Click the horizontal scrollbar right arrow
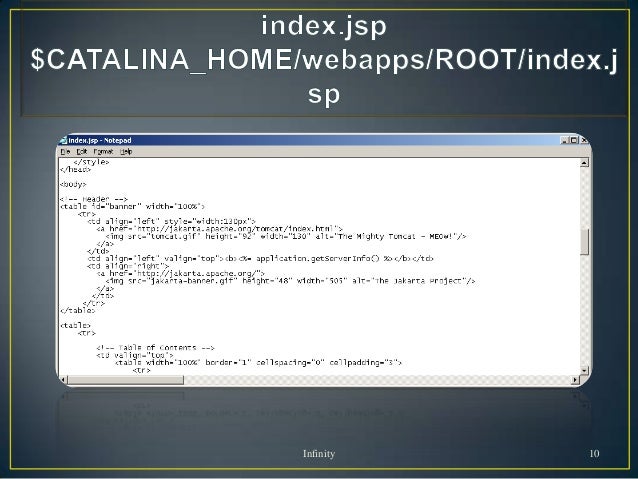Viewport: 638px width, 479px height. [575, 380]
